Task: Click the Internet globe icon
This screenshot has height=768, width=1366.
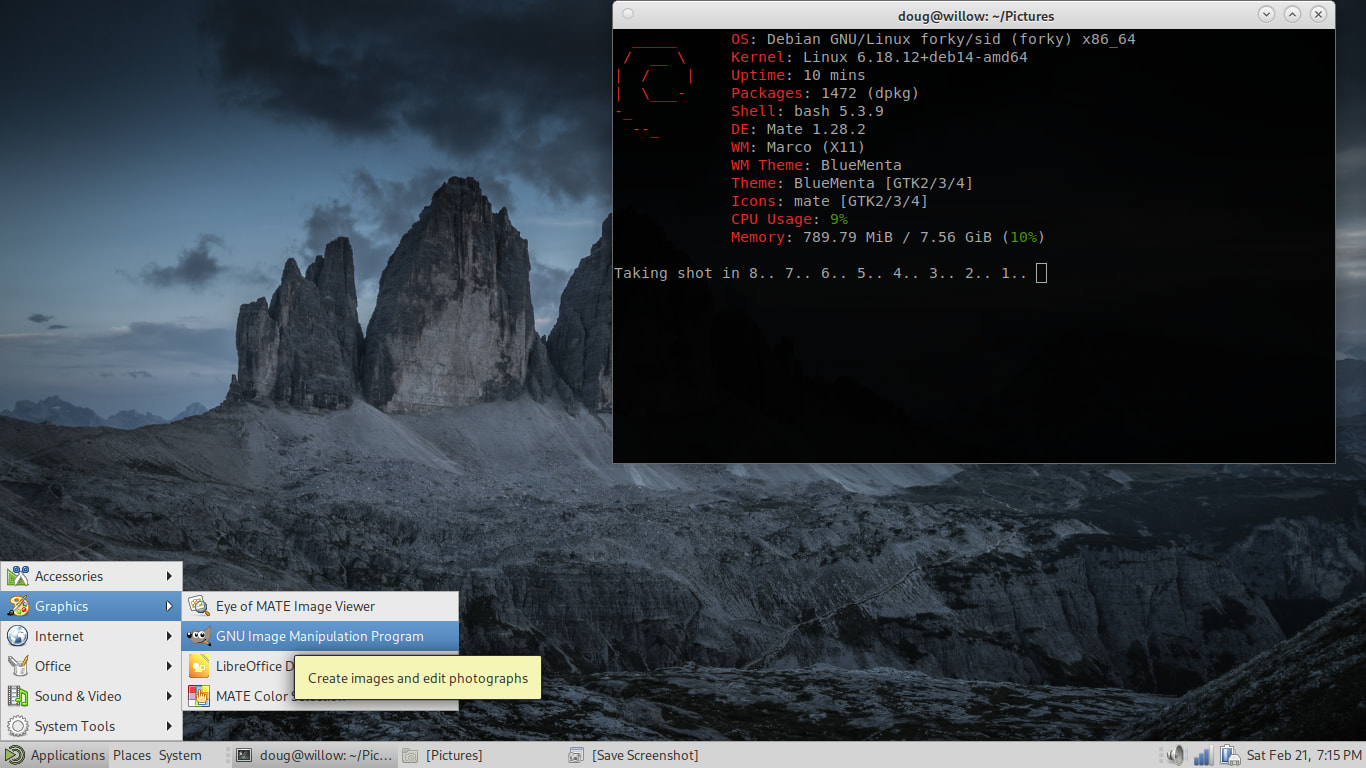Action: click(18, 636)
